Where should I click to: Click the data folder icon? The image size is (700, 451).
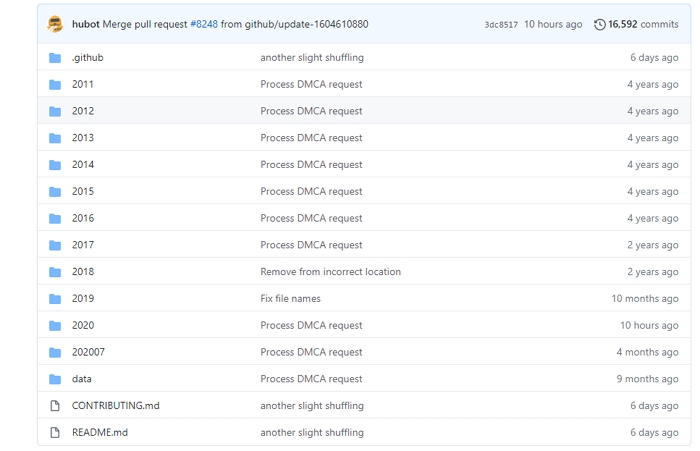click(55, 380)
